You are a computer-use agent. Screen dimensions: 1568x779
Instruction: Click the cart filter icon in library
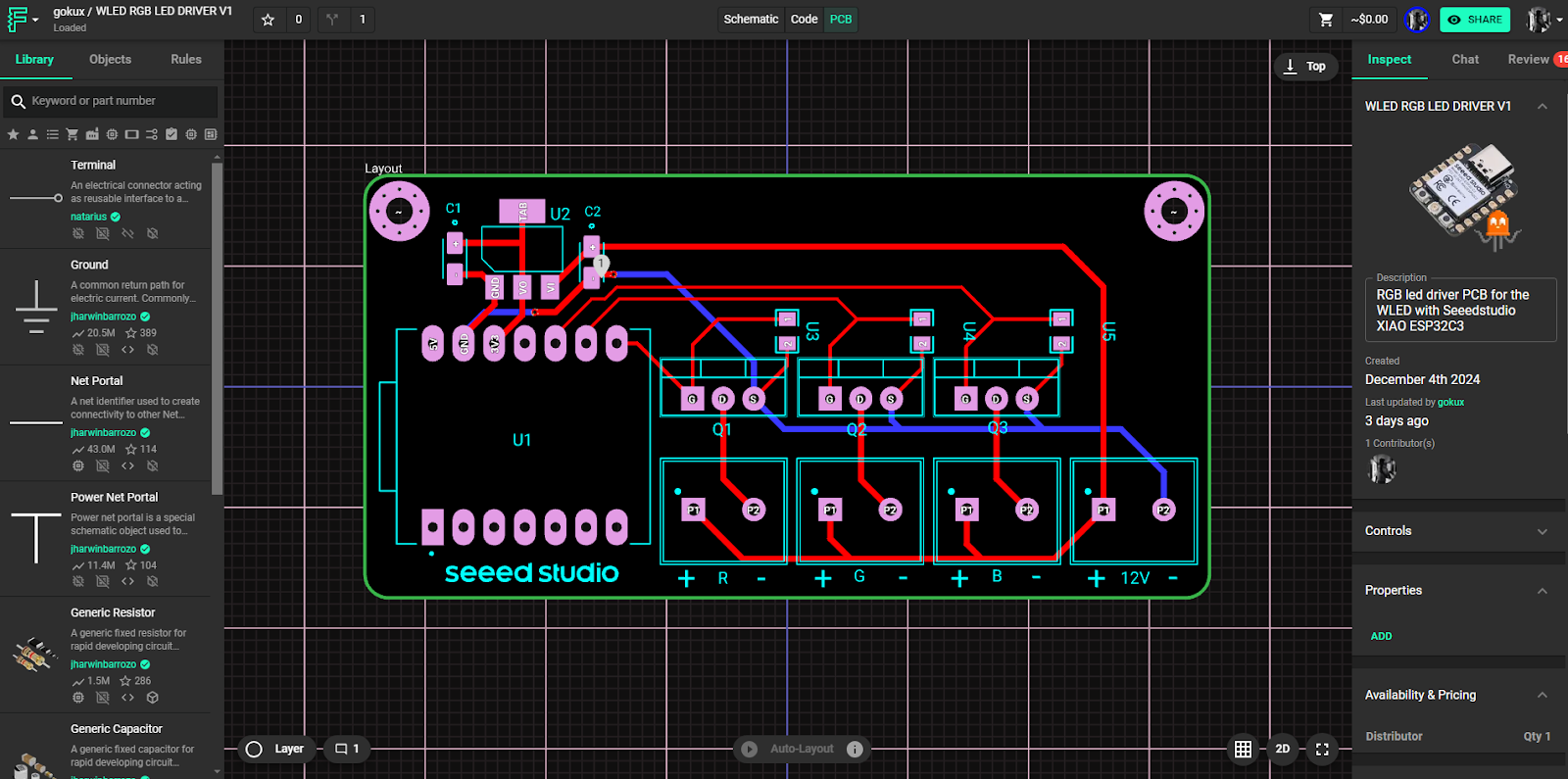click(73, 134)
